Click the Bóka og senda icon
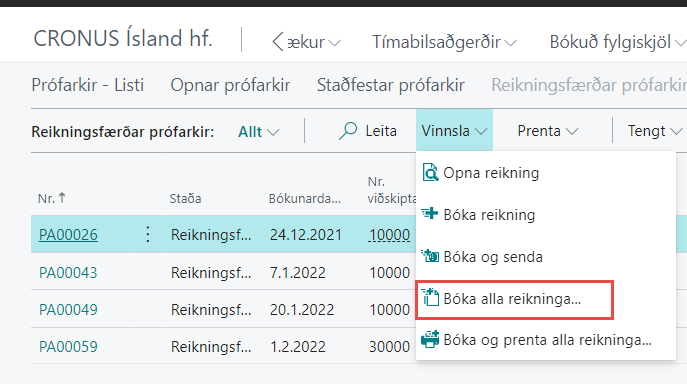Screen dimensions: 687x384 coord(430,255)
